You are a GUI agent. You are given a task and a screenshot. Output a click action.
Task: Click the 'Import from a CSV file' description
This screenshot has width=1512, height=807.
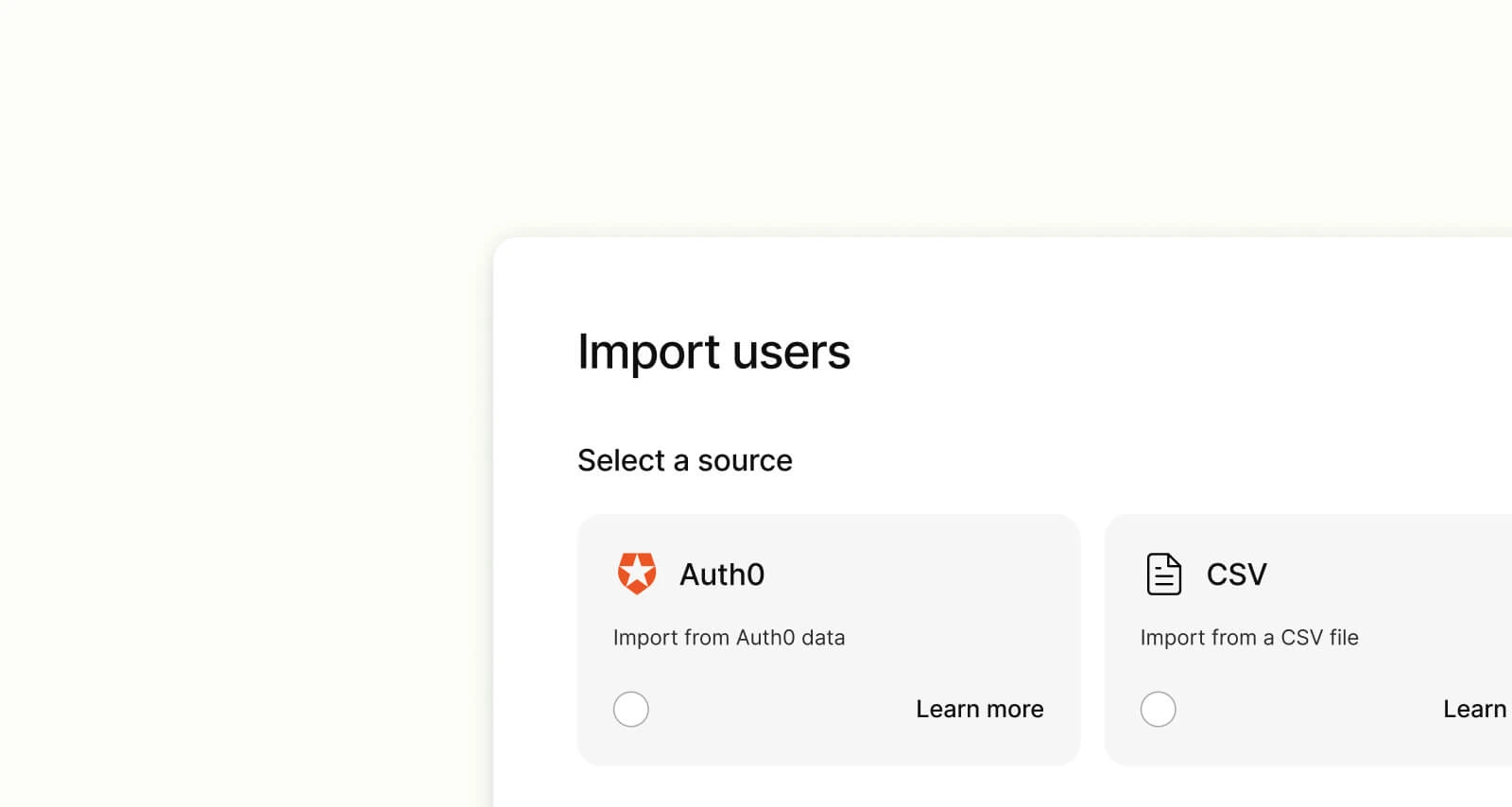(1248, 638)
